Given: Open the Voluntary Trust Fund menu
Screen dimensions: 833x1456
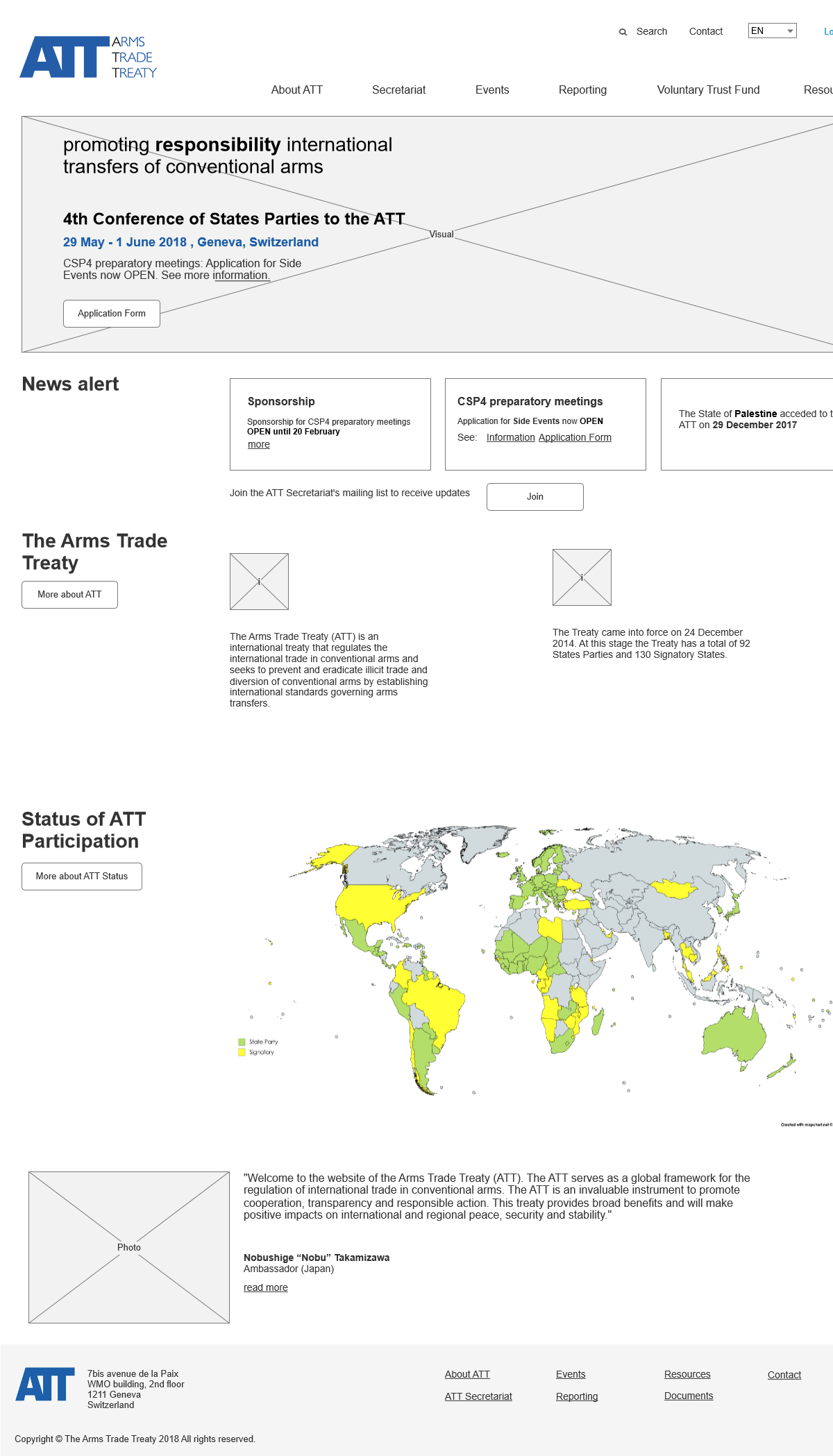Looking at the screenshot, I should (708, 90).
